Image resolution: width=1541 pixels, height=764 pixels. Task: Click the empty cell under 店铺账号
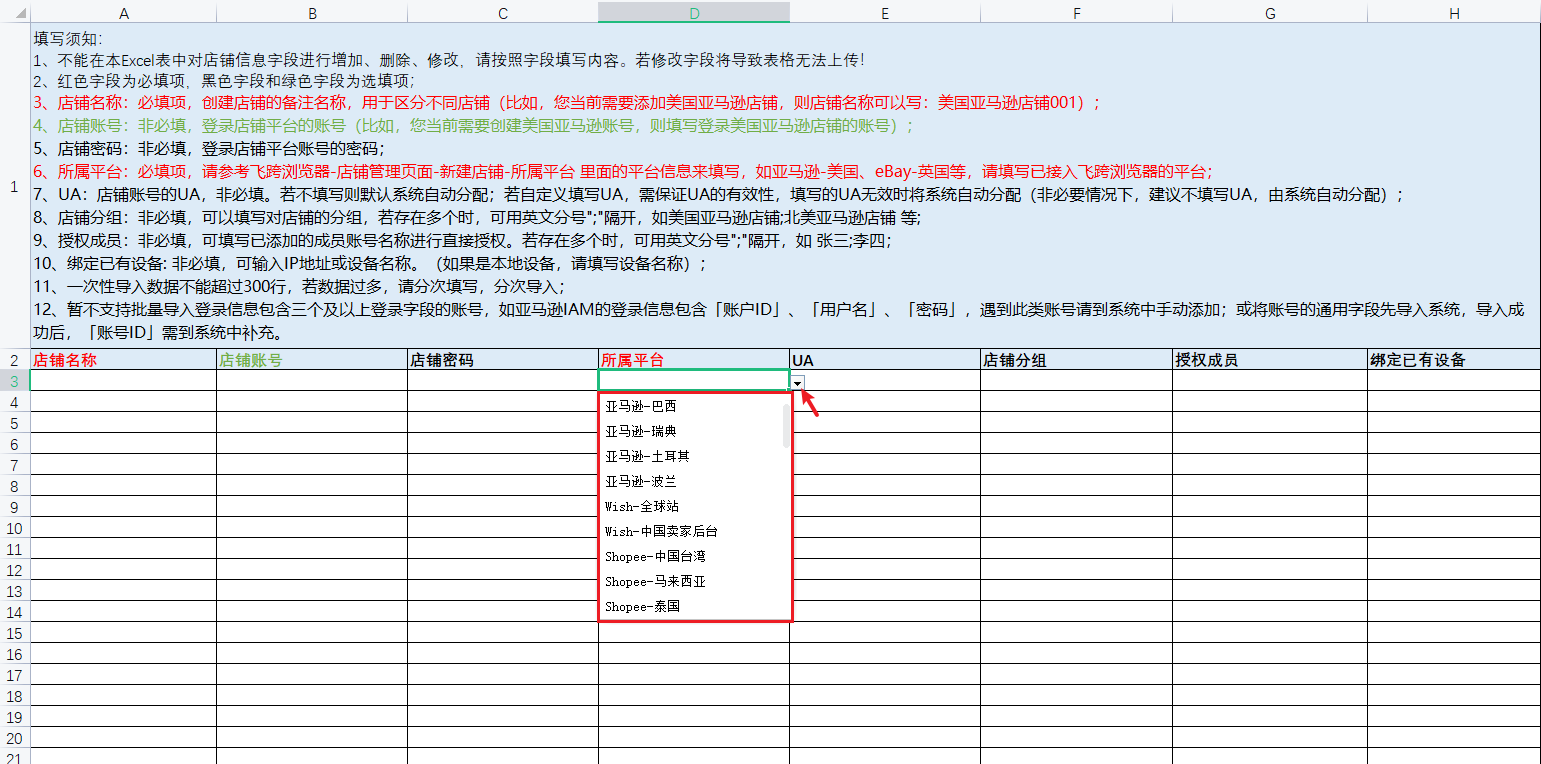click(311, 381)
